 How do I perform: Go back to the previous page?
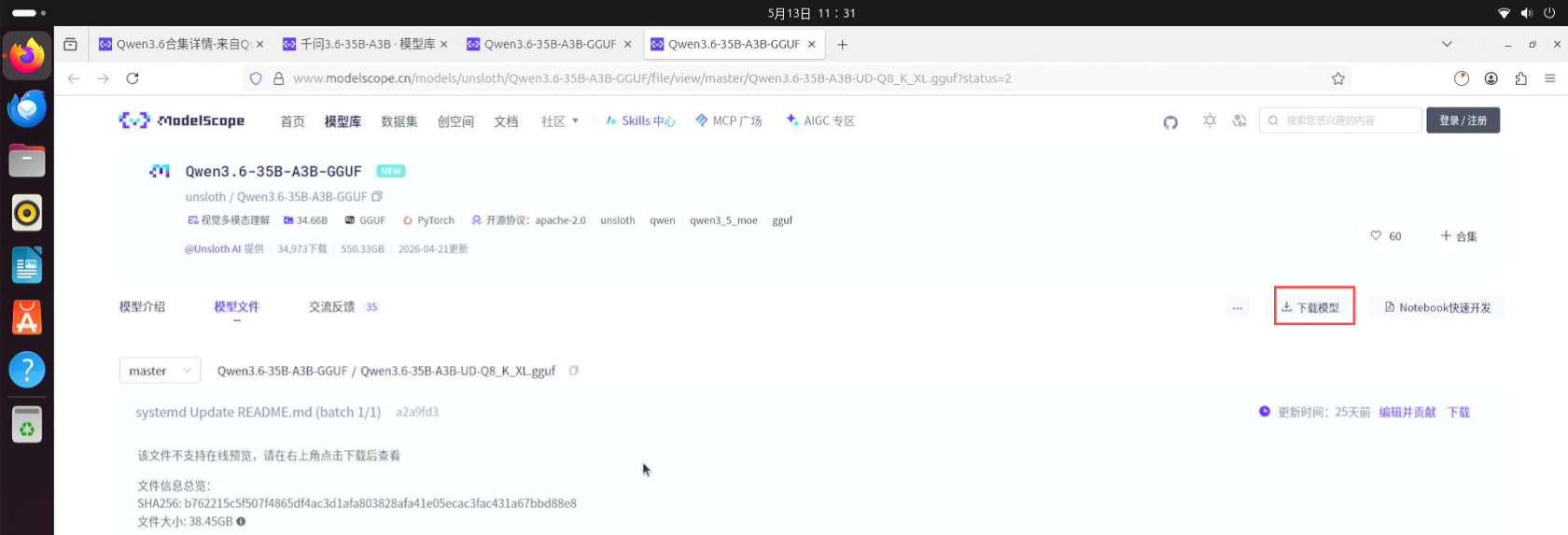(x=74, y=78)
